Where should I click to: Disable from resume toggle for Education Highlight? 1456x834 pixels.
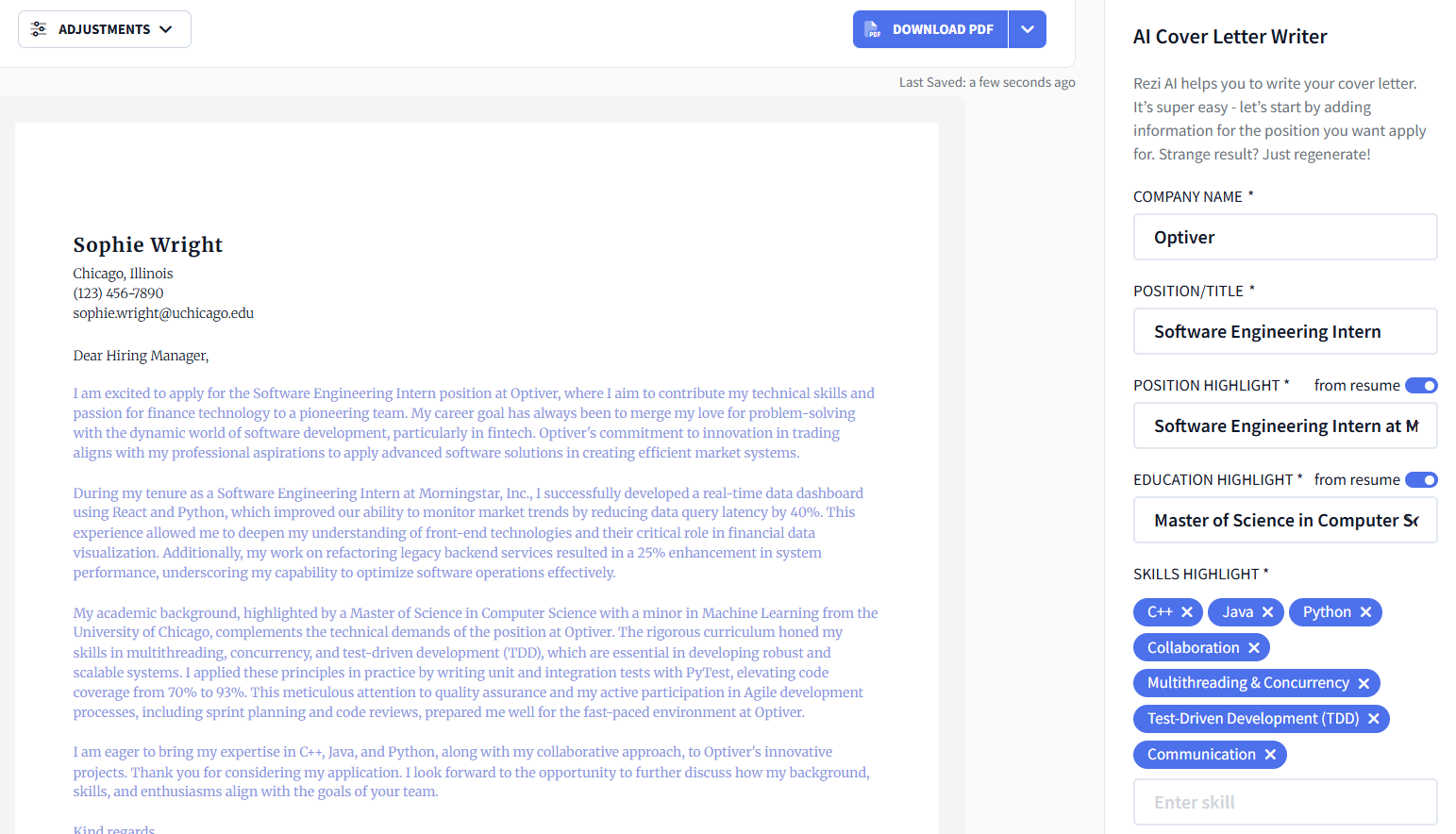click(1421, 479)
